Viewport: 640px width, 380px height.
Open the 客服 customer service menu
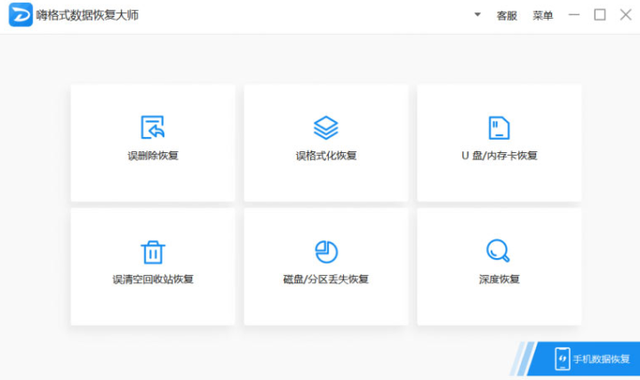[507, 16]
